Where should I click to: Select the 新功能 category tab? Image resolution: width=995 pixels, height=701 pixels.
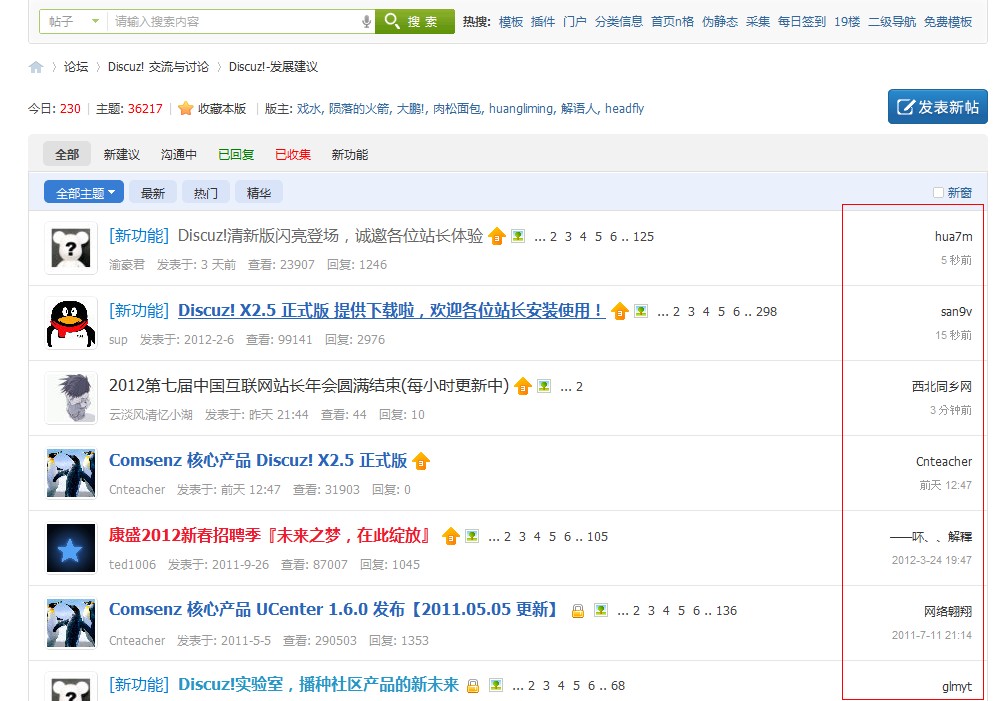pos(350,154)
